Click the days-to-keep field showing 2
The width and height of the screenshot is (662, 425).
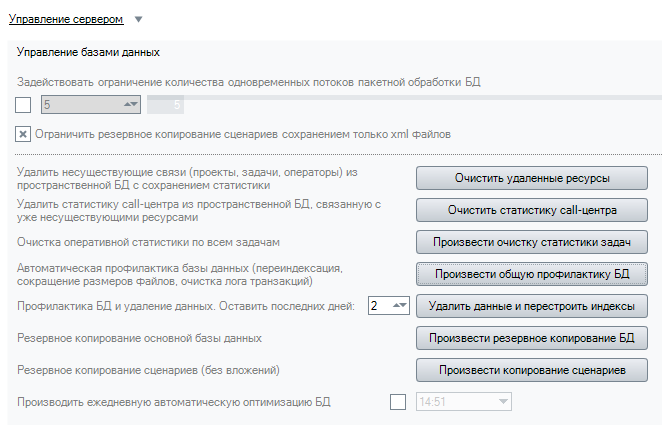click(x=378, y=306)
